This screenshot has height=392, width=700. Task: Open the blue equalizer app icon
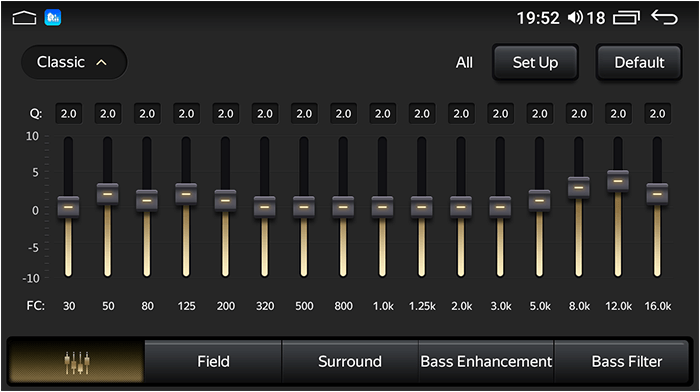[x=53, y=18]
